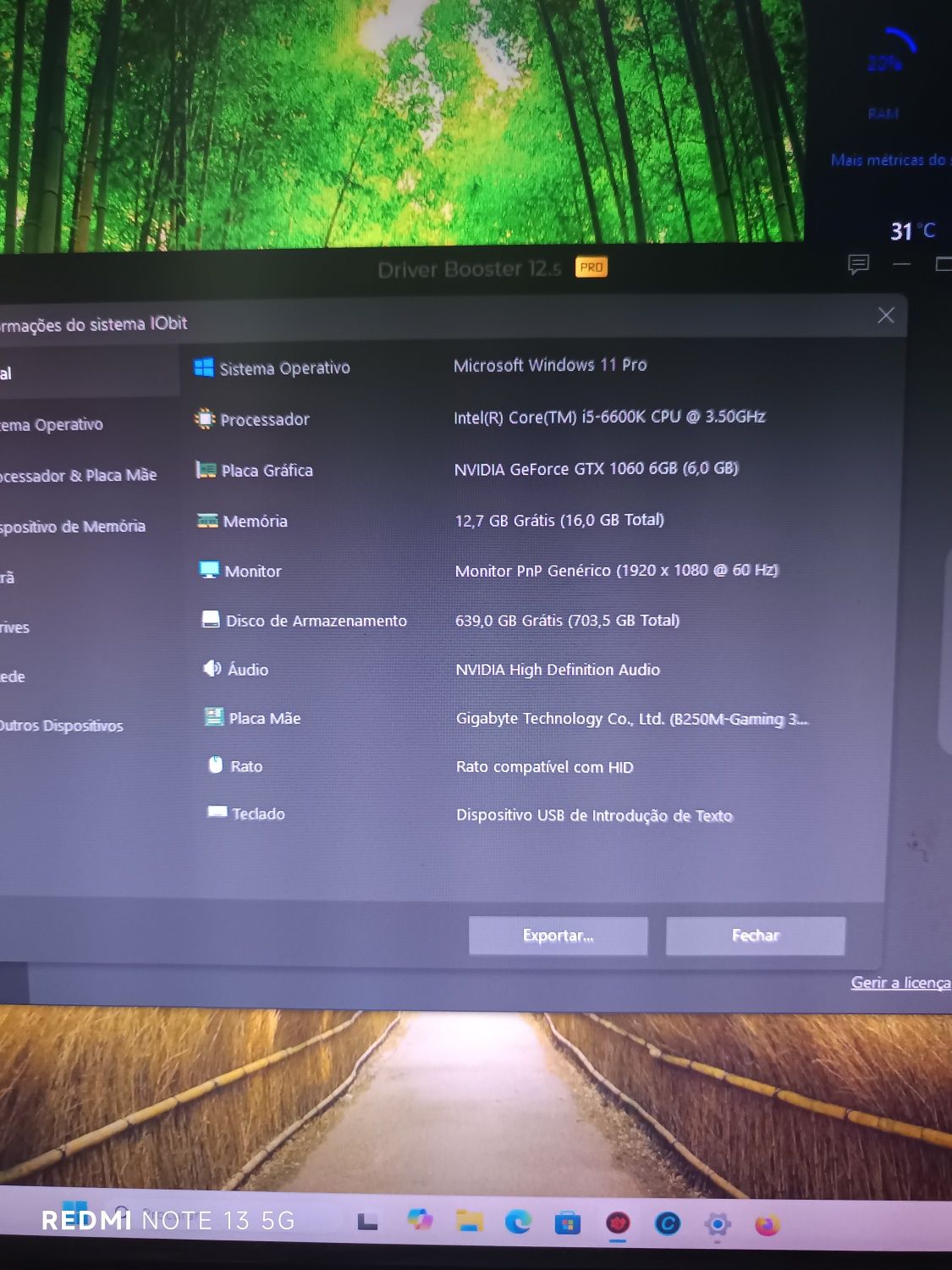This screenshot has width=952, height=1270.
Task: Click the display icon beside Monitor
Action: pos(209,570)
